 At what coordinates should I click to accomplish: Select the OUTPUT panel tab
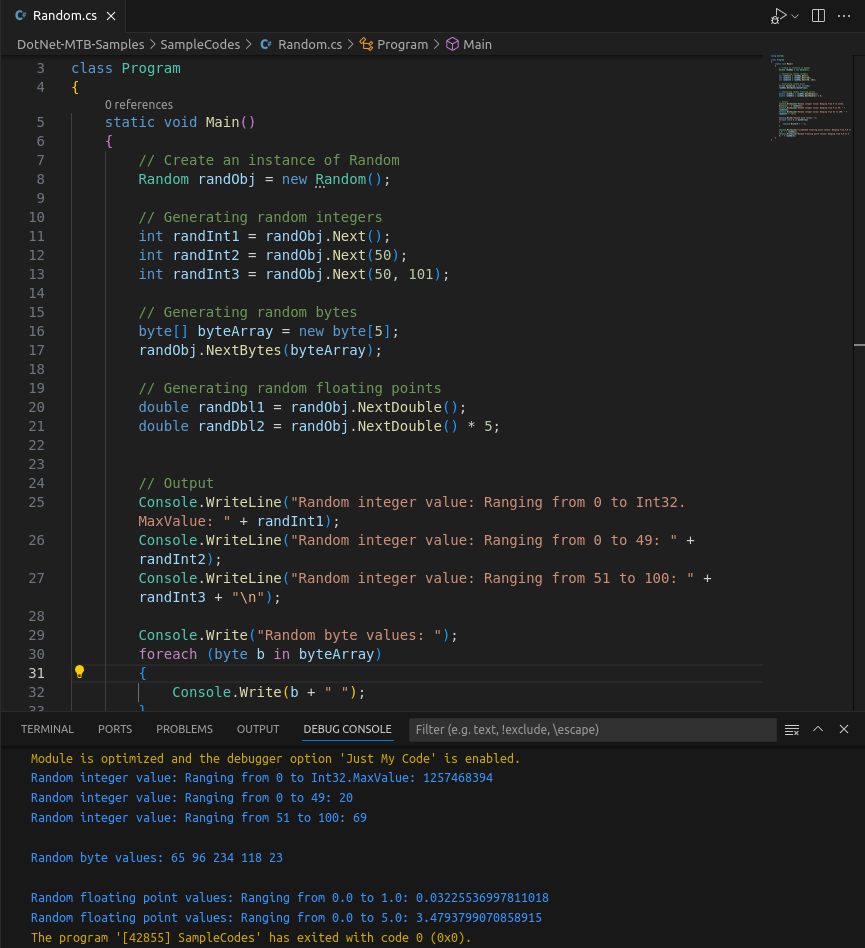(258, 729)
